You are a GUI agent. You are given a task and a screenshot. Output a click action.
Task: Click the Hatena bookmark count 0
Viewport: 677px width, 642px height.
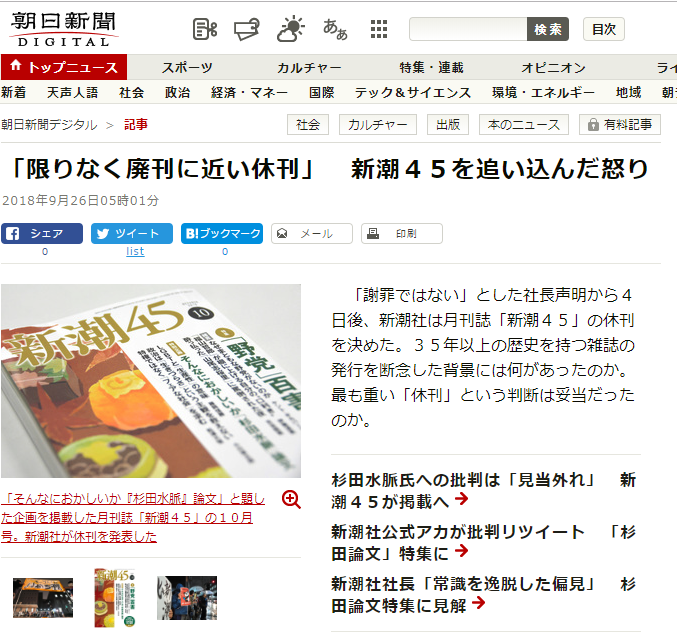[225, 251]
